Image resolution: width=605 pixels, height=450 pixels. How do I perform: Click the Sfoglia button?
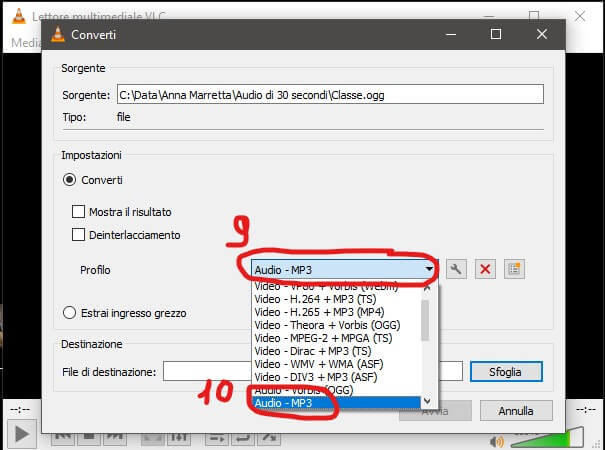(506, 372)
